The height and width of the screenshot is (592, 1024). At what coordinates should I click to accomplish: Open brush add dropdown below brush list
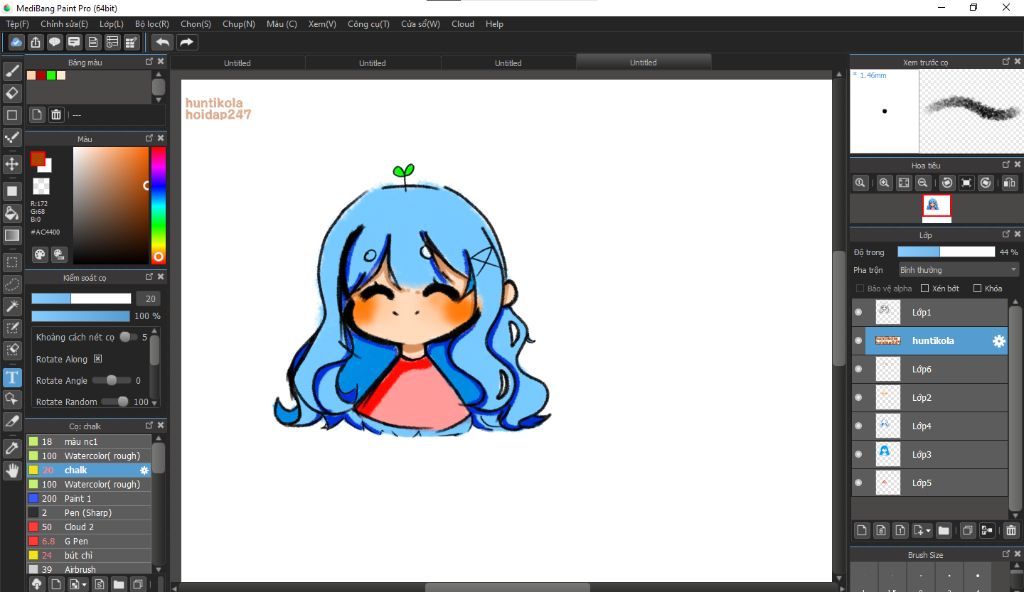tap(77, 584)
